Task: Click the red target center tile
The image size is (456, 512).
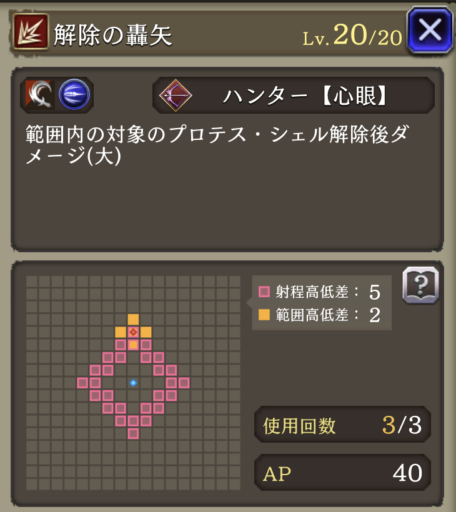Action: coord(133,332)
